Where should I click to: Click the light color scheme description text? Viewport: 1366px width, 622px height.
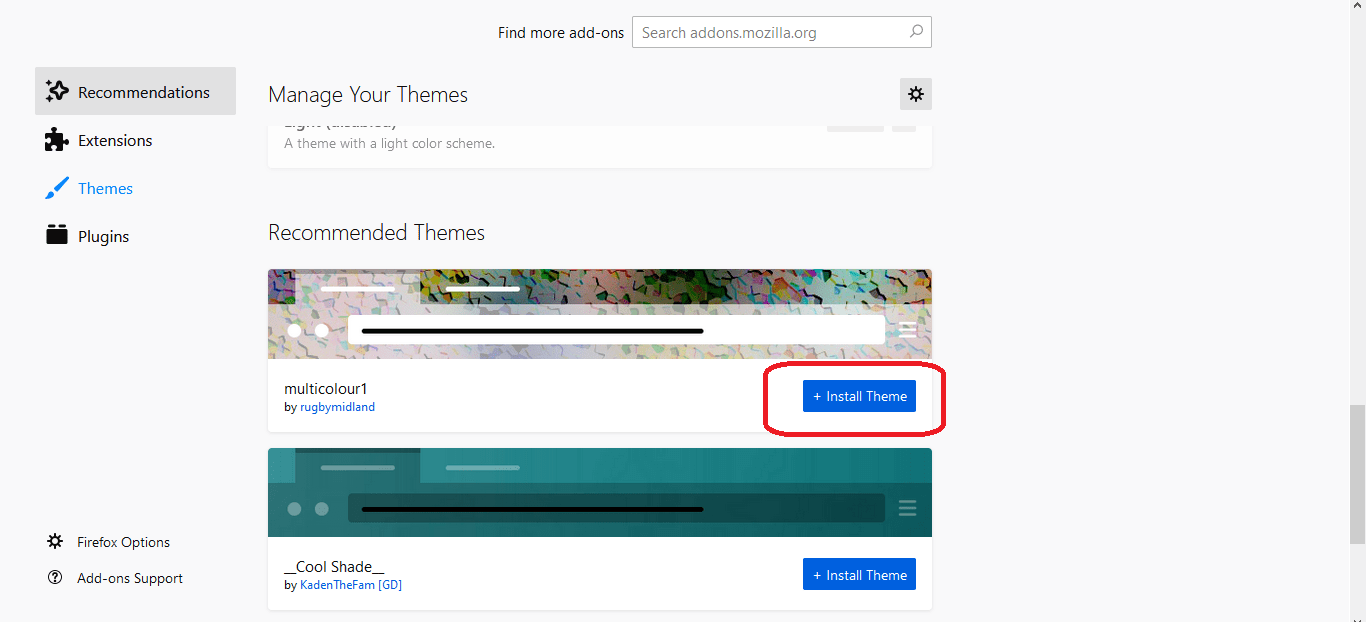point(389,143)
